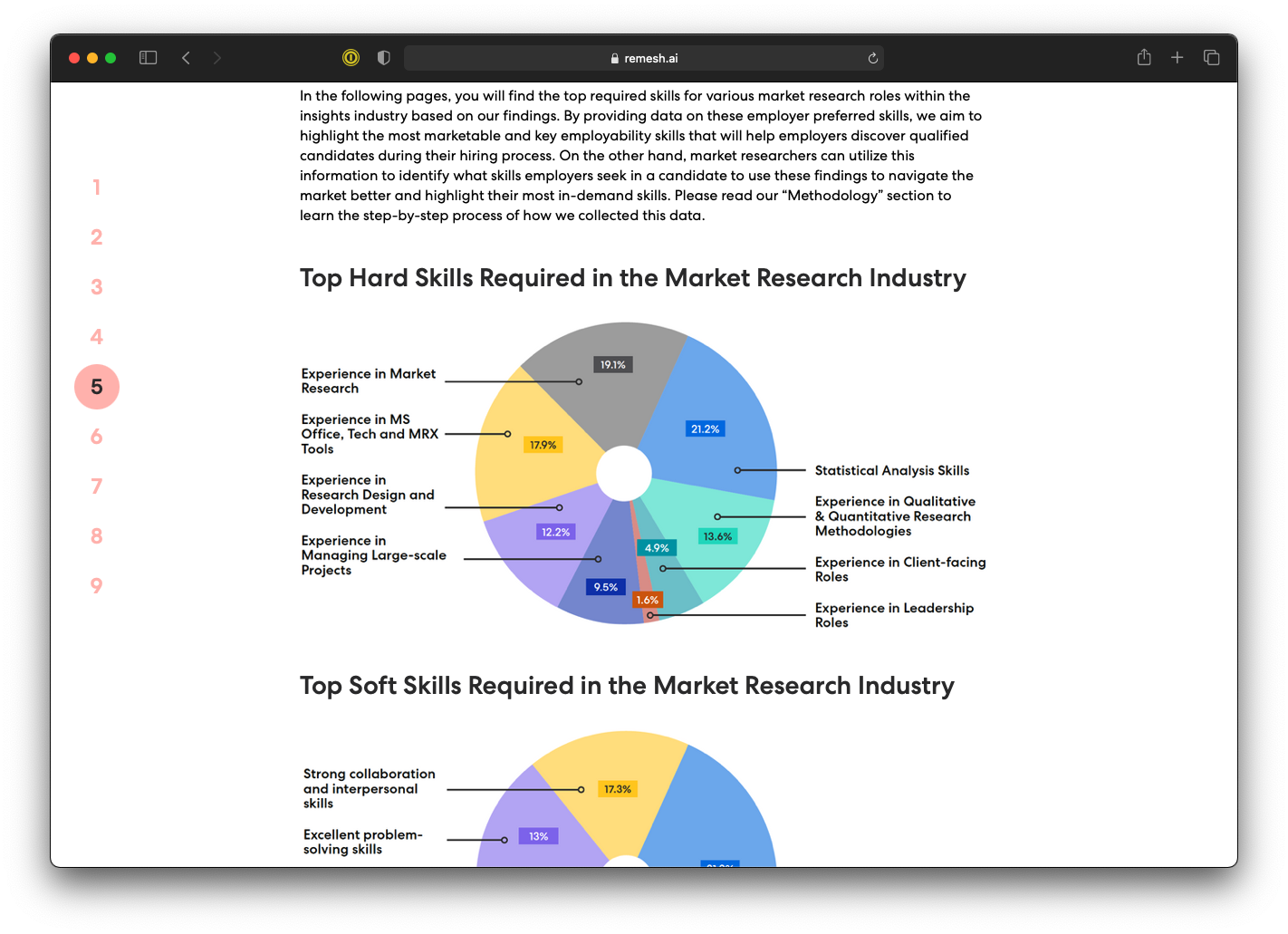Click the 'Top Soft Skills Required' heading
This screenshot has width=1288, height=934.
627,686
